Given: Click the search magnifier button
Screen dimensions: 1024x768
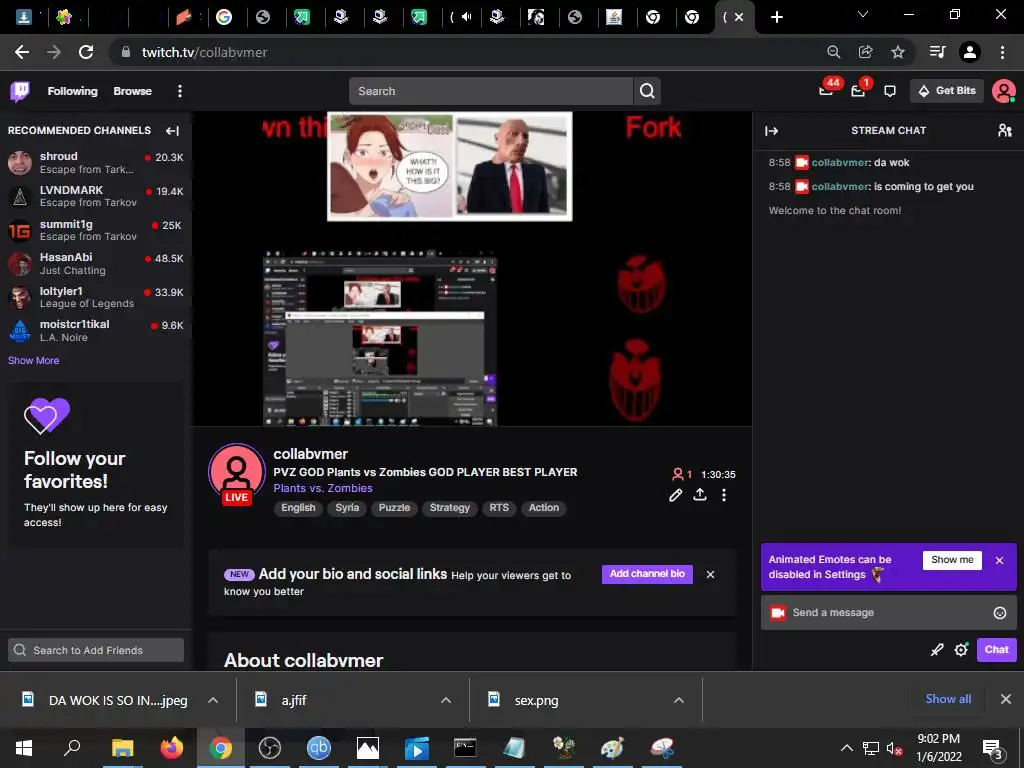Looking at the screenshot, I should (x=647, y=91).
